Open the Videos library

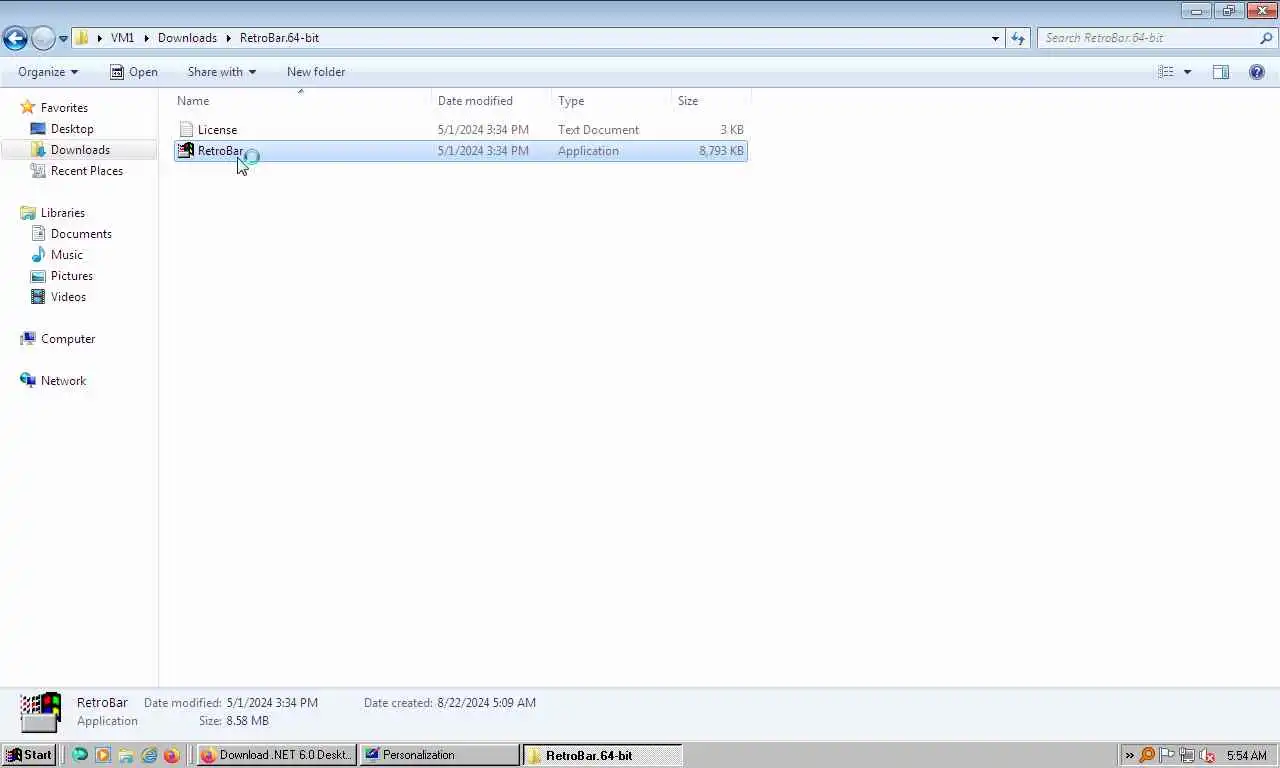[x=68, y=297]
